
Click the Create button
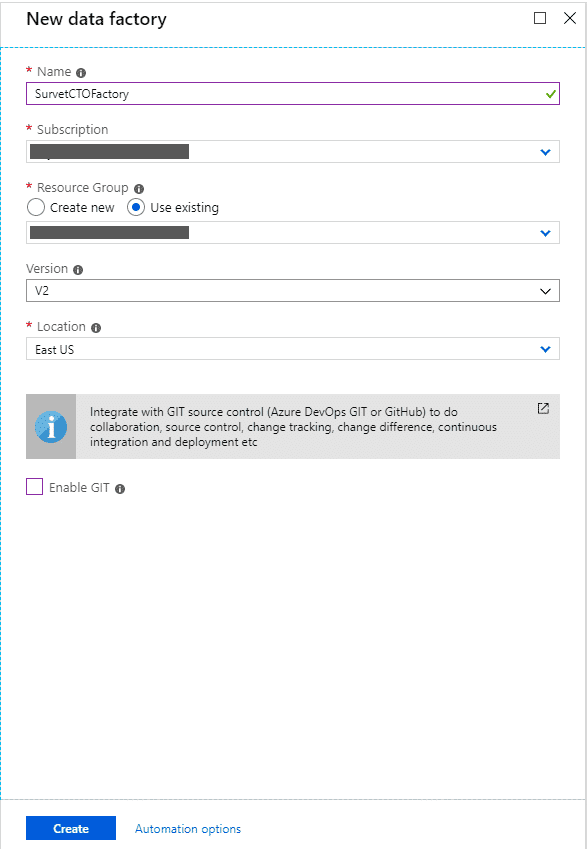coord(71,828)
